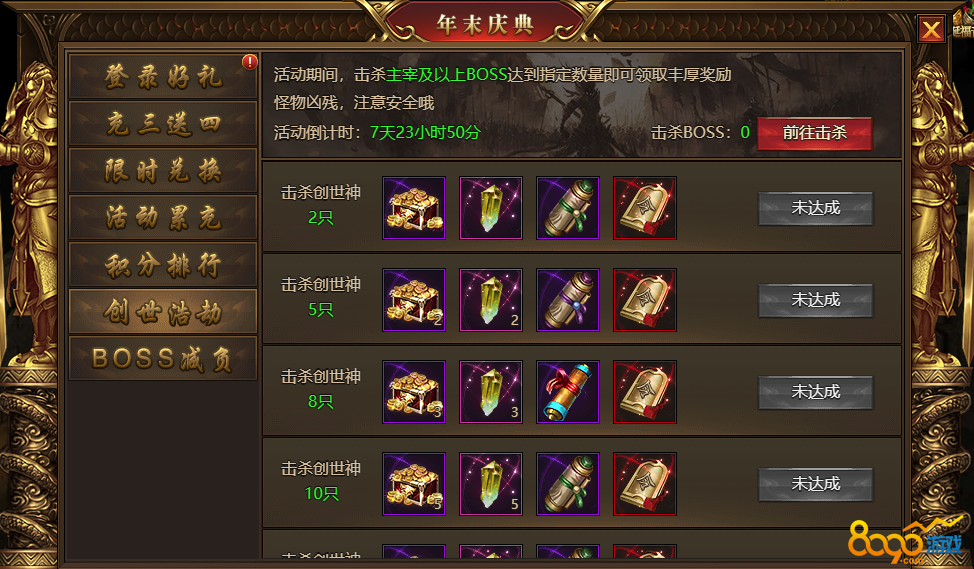Click the green-ribbon scroll in 2只 row
Image resolution: width=974 pixels, height=569 pixels.
pyautogui.click(x=568, y=208)
